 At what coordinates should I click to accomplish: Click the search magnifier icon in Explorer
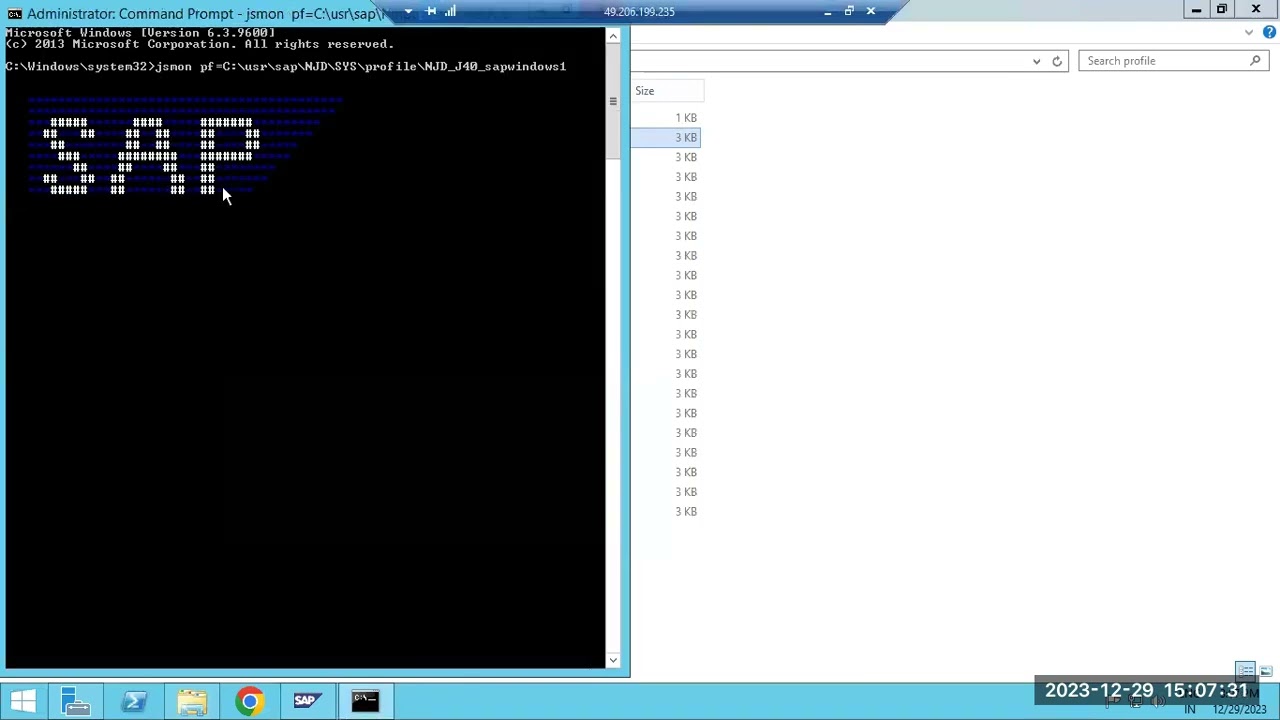tap(1256, 61)
